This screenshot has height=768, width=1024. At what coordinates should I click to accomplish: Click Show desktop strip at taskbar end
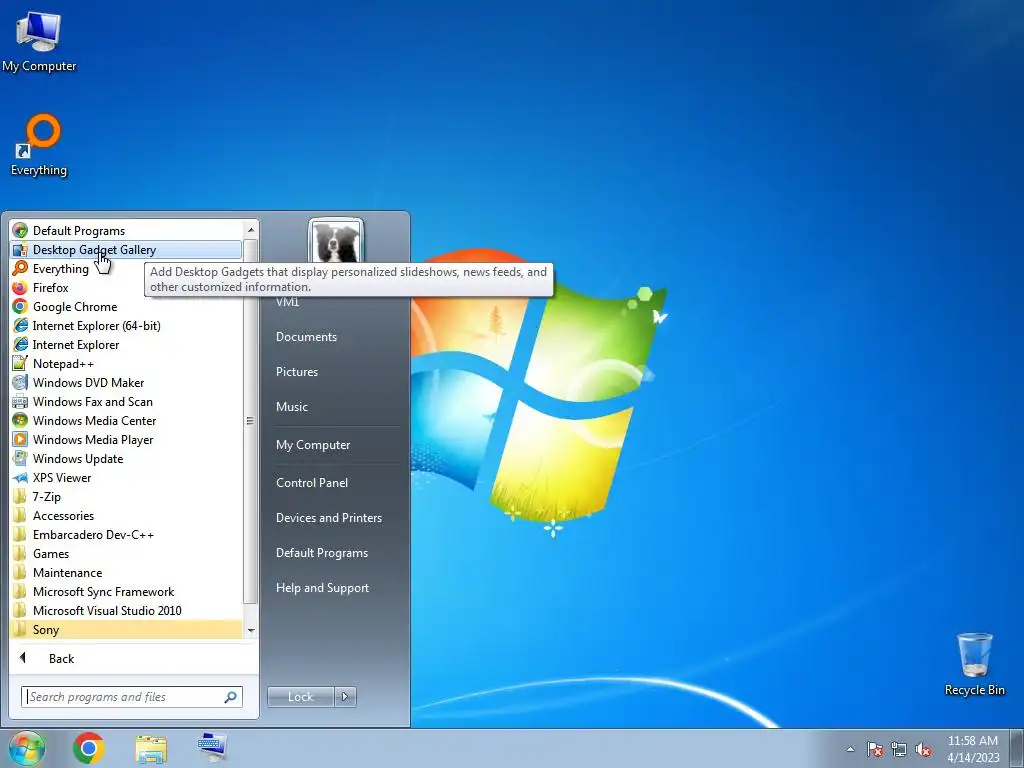1016,748
